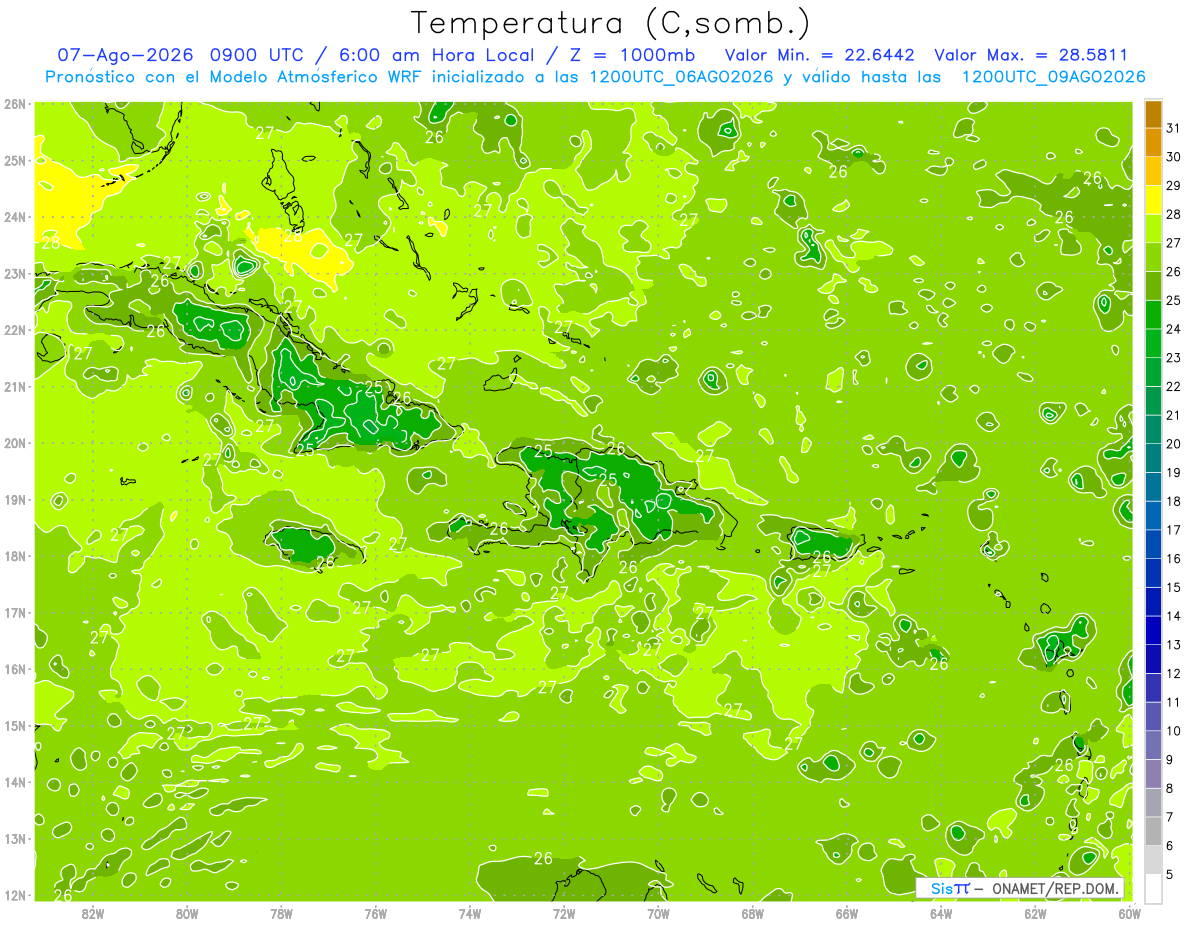Click the color scale label '29'
The width and height of the screenshot is (1200, 927).
point(1173,186)
